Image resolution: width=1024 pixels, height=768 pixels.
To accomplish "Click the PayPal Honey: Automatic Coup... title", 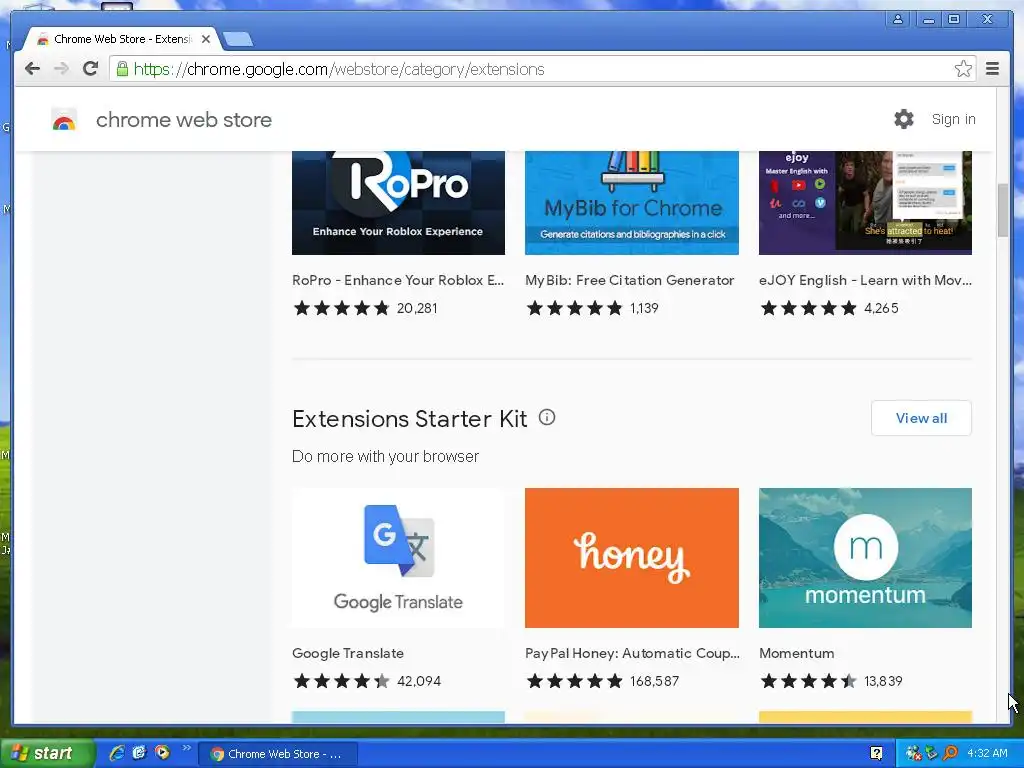I will pos(632,653).
